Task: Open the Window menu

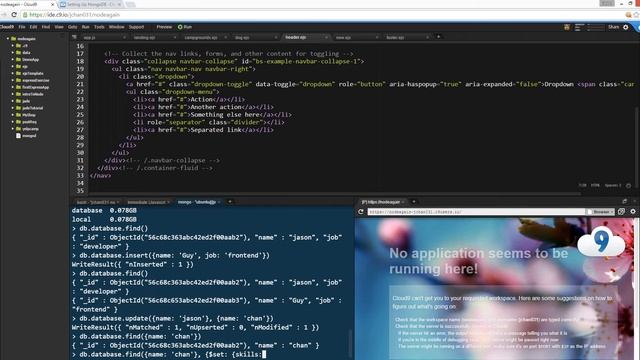Action: point(117,27)
